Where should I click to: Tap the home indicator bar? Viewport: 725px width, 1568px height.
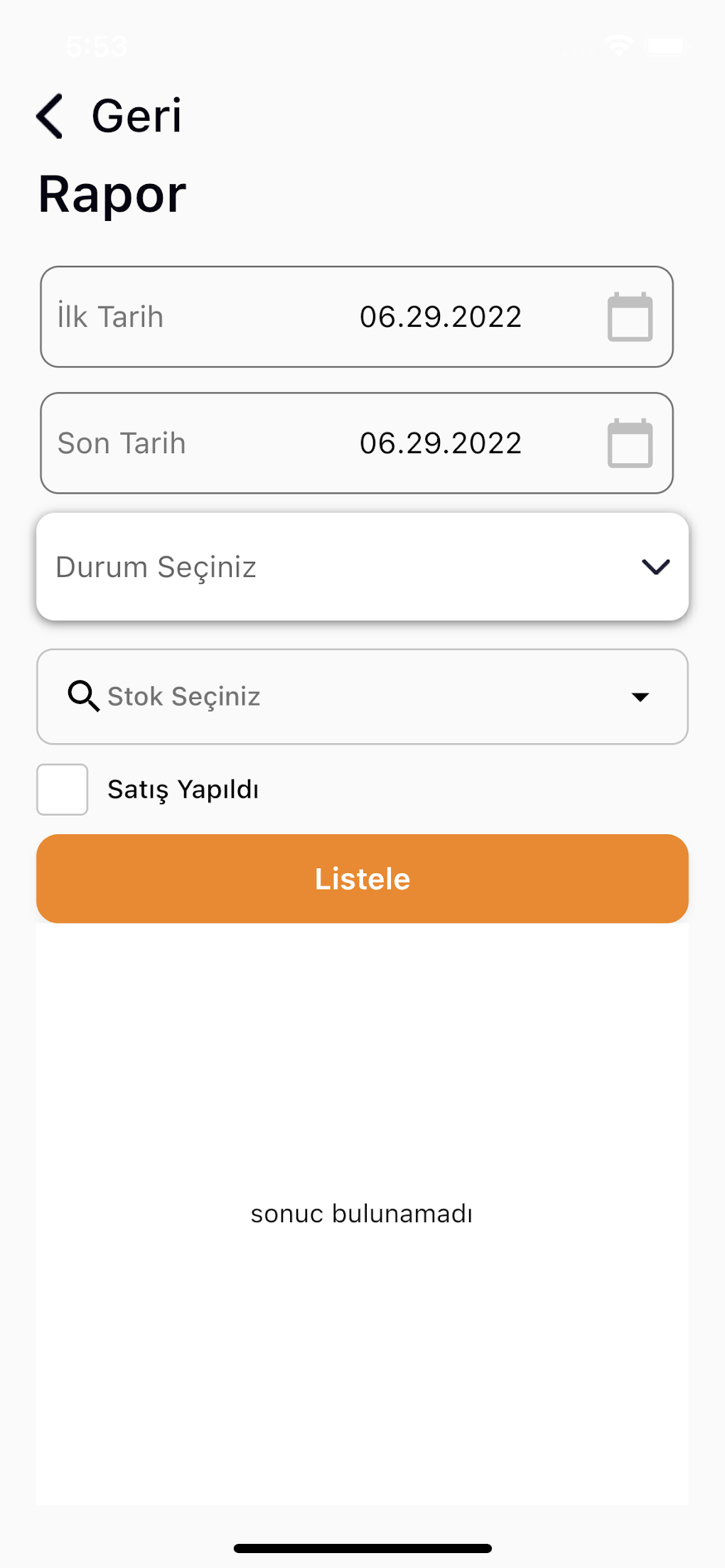362,1548
